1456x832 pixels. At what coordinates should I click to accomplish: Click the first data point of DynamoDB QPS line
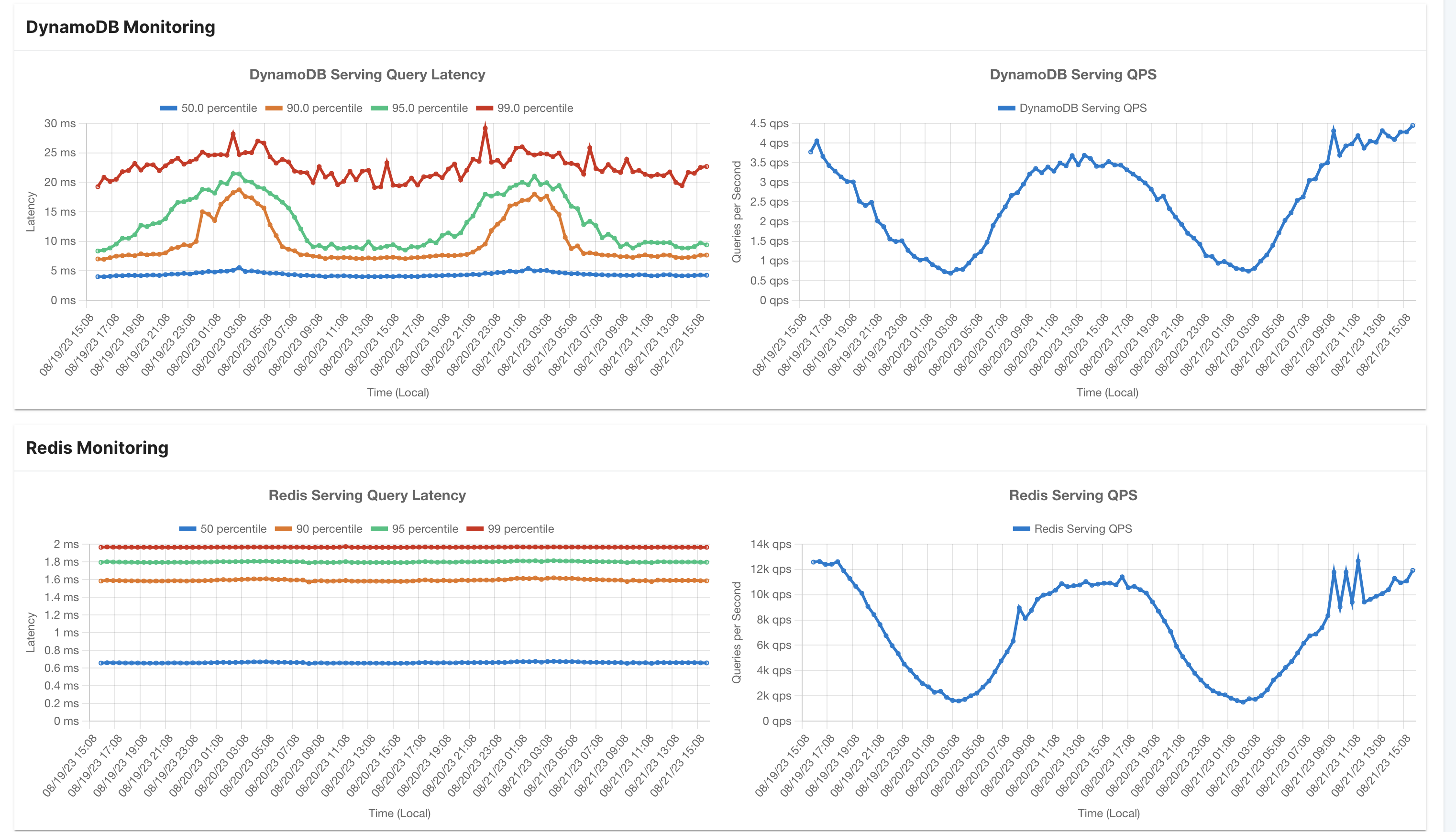point(810,152)
